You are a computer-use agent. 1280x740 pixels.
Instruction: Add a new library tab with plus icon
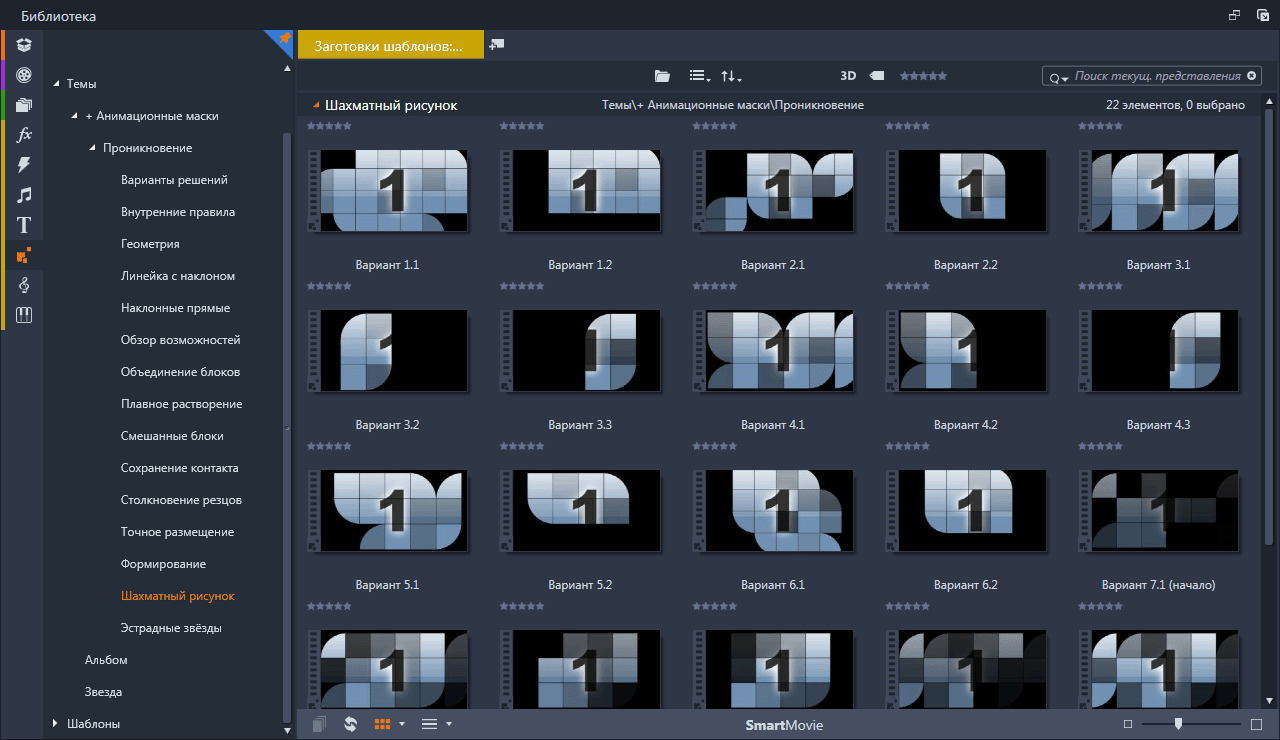click(x=497, y=44)
